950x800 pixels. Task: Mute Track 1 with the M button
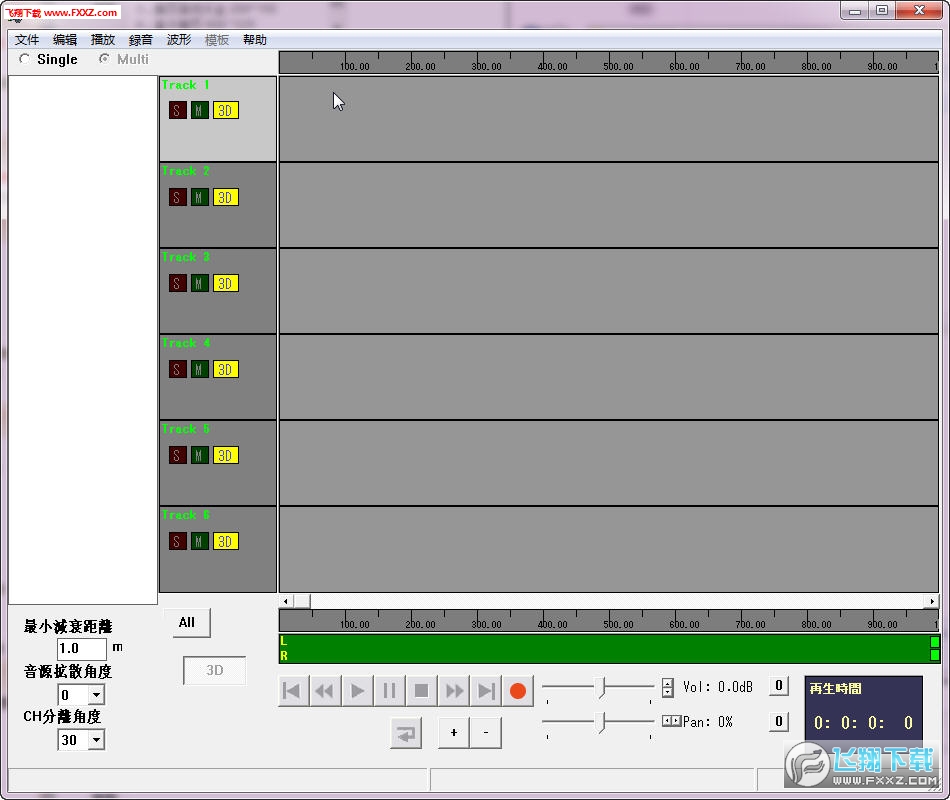pyautogui.click(x=199, y=110)
